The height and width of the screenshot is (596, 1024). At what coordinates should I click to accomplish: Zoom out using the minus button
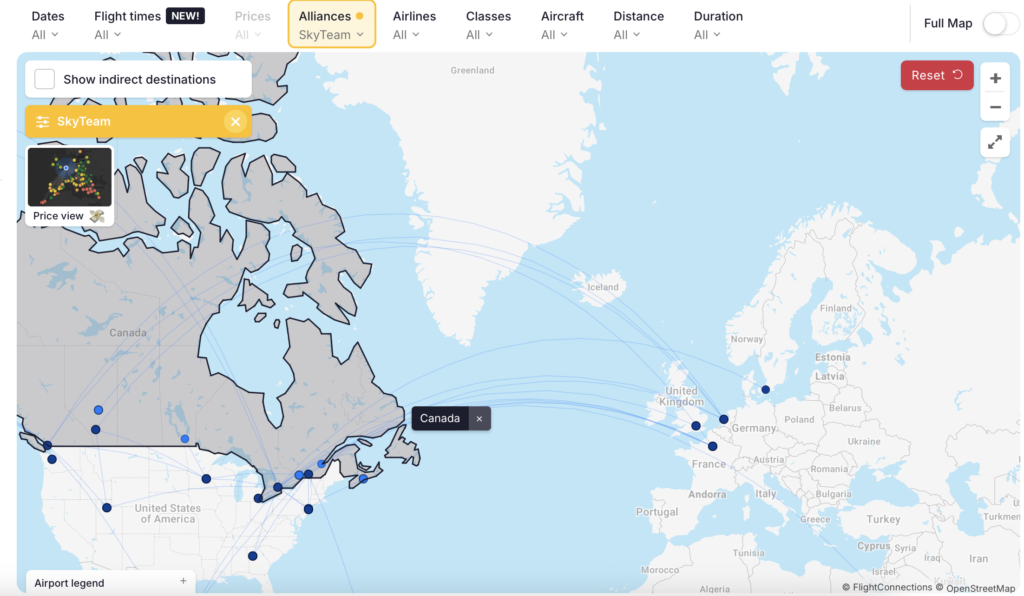coord(995,107)
